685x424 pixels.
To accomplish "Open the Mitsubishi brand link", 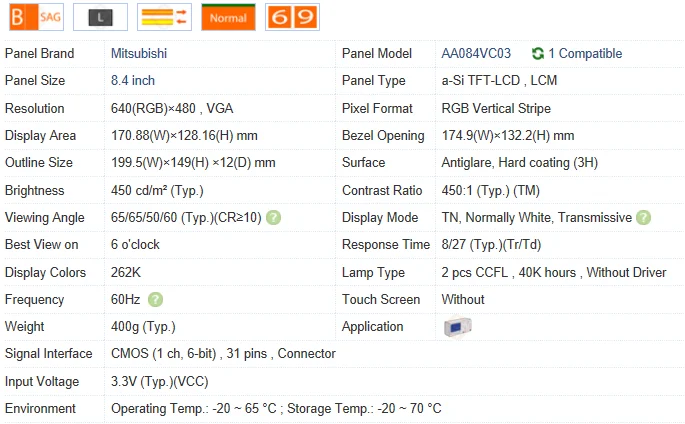I will click(139, 54).
